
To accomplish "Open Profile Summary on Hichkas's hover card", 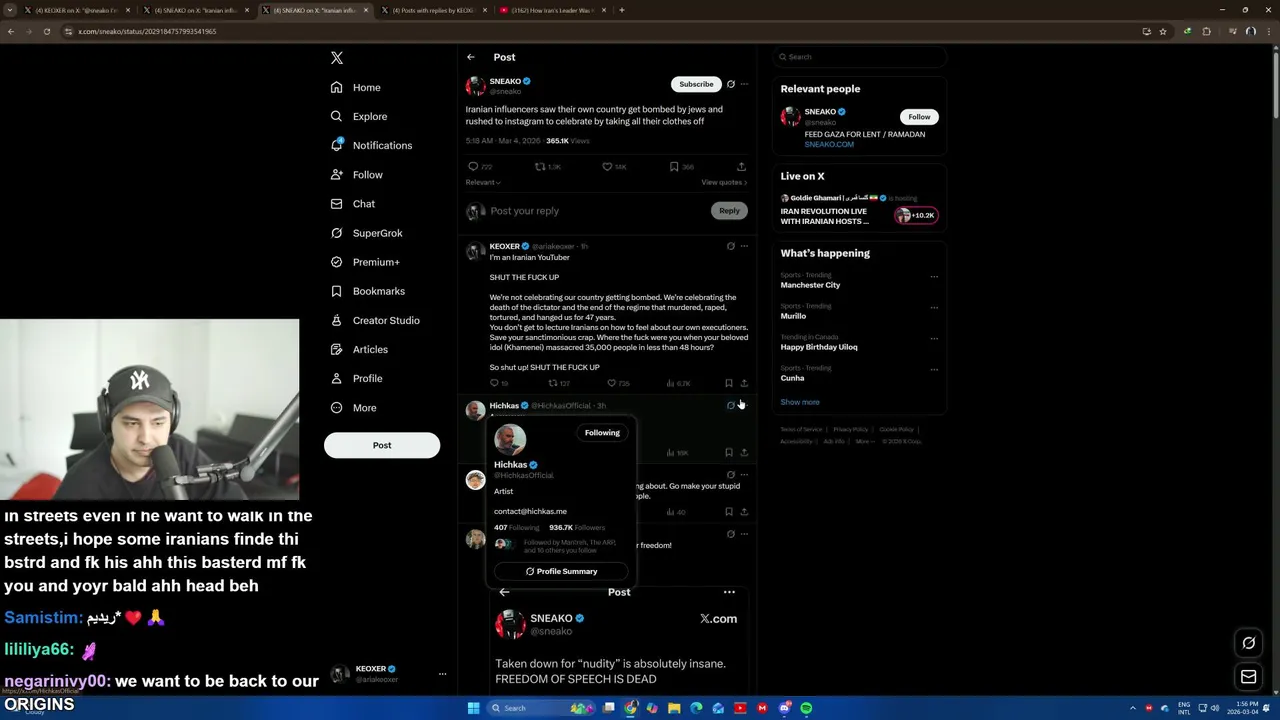I will pyautogui.click(x=561, y=571).
